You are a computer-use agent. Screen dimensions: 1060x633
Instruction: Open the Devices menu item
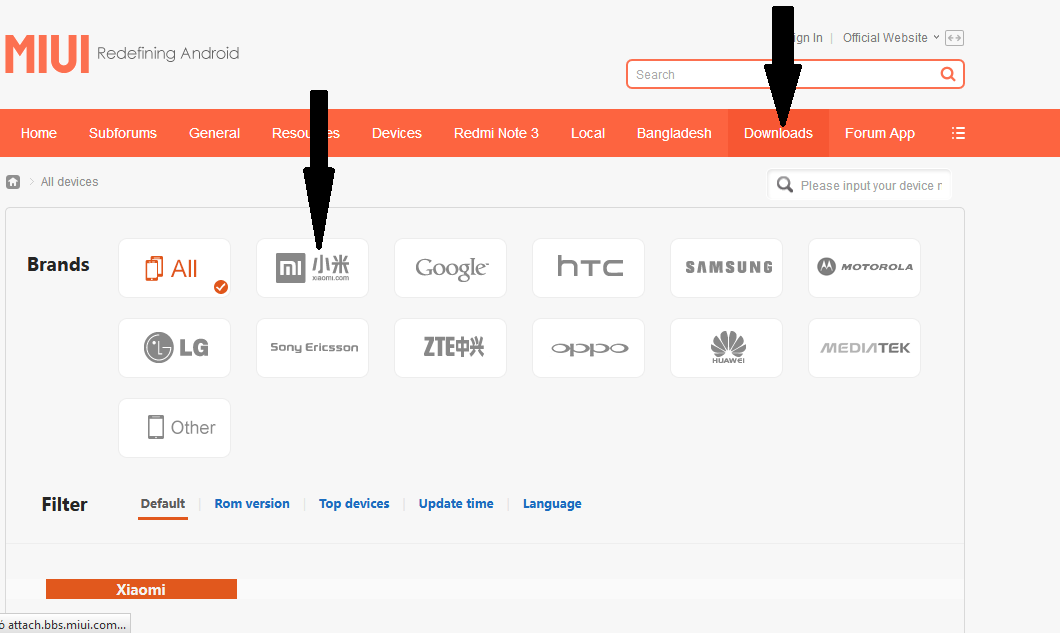point(397,133)
